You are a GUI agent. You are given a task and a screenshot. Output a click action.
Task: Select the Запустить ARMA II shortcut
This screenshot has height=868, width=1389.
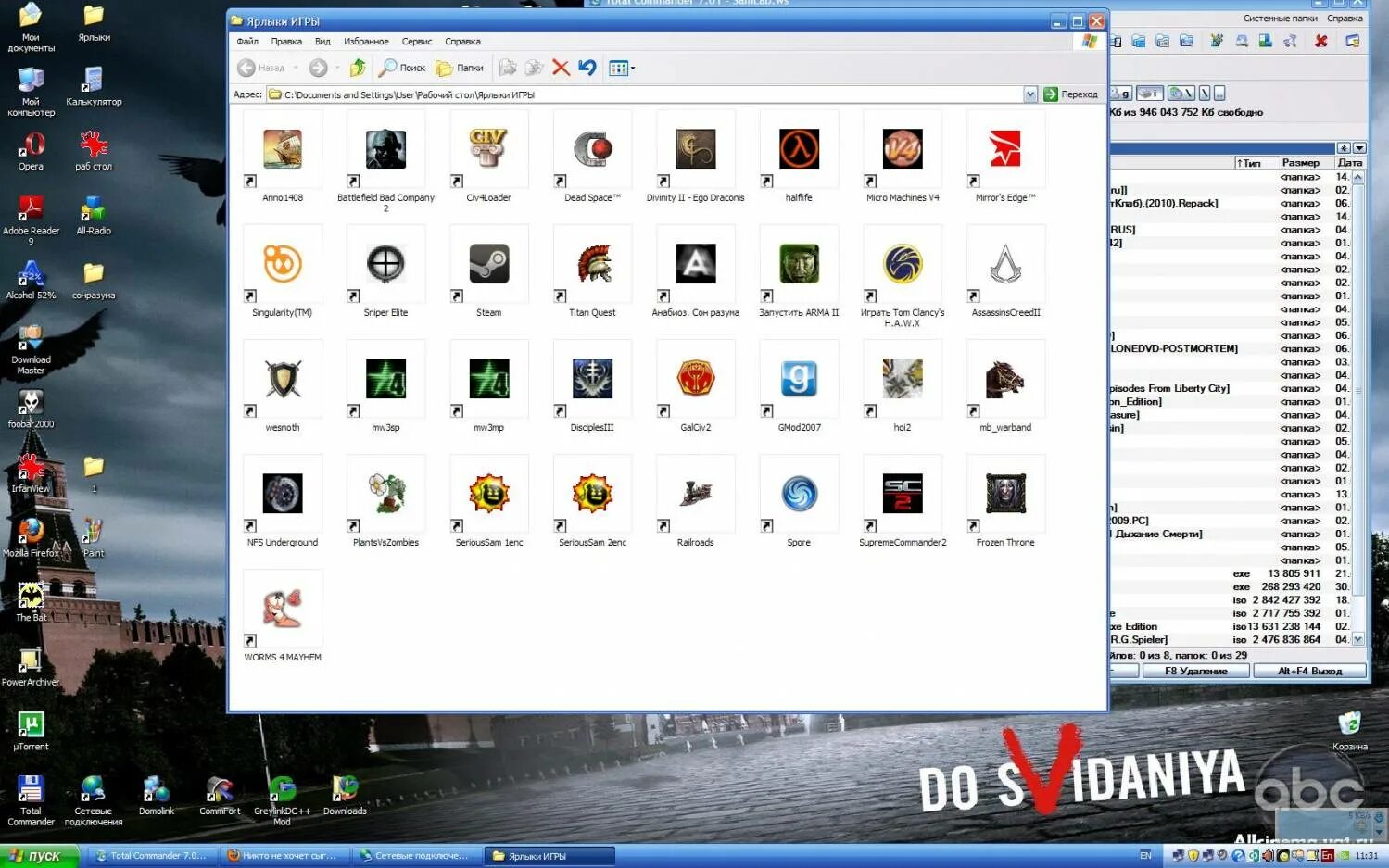[799, 264]
